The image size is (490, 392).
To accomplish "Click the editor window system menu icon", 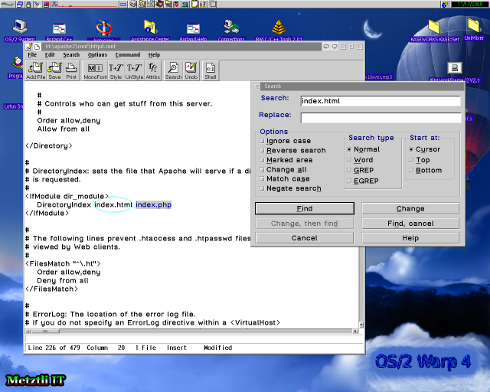I will point(29,46).
